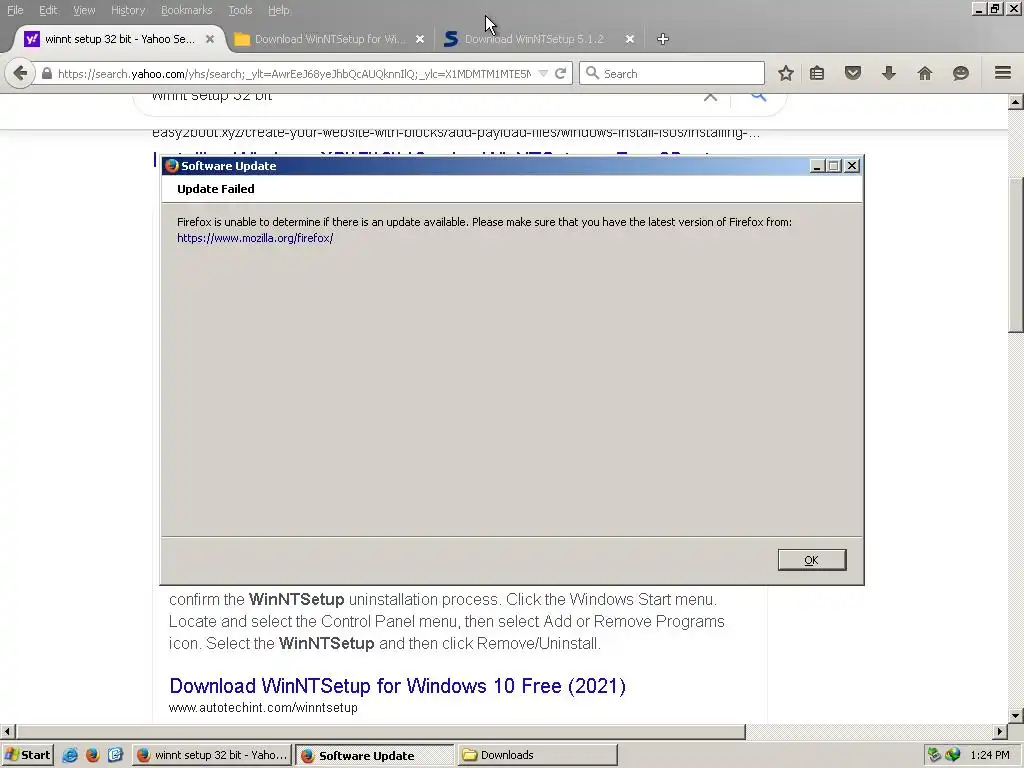The width and height of the screenshot is (1024, 768).
Task: Click the first system tray icon
Action: (x=934, y=755)
